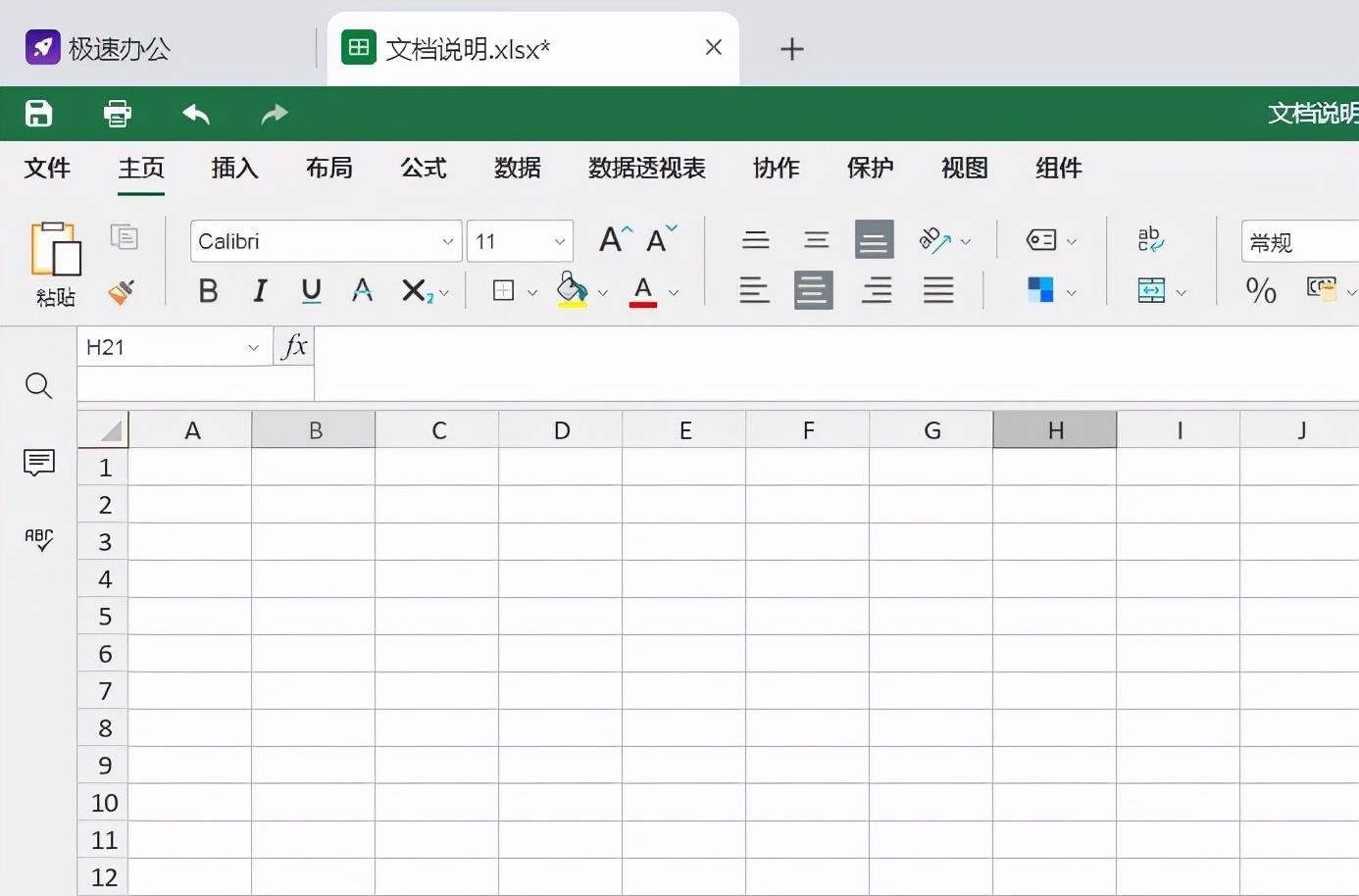This screenshot has height=896, width=1359.
Task: Expand the cell name box dropdown arrow
Action: click(253, 348)
